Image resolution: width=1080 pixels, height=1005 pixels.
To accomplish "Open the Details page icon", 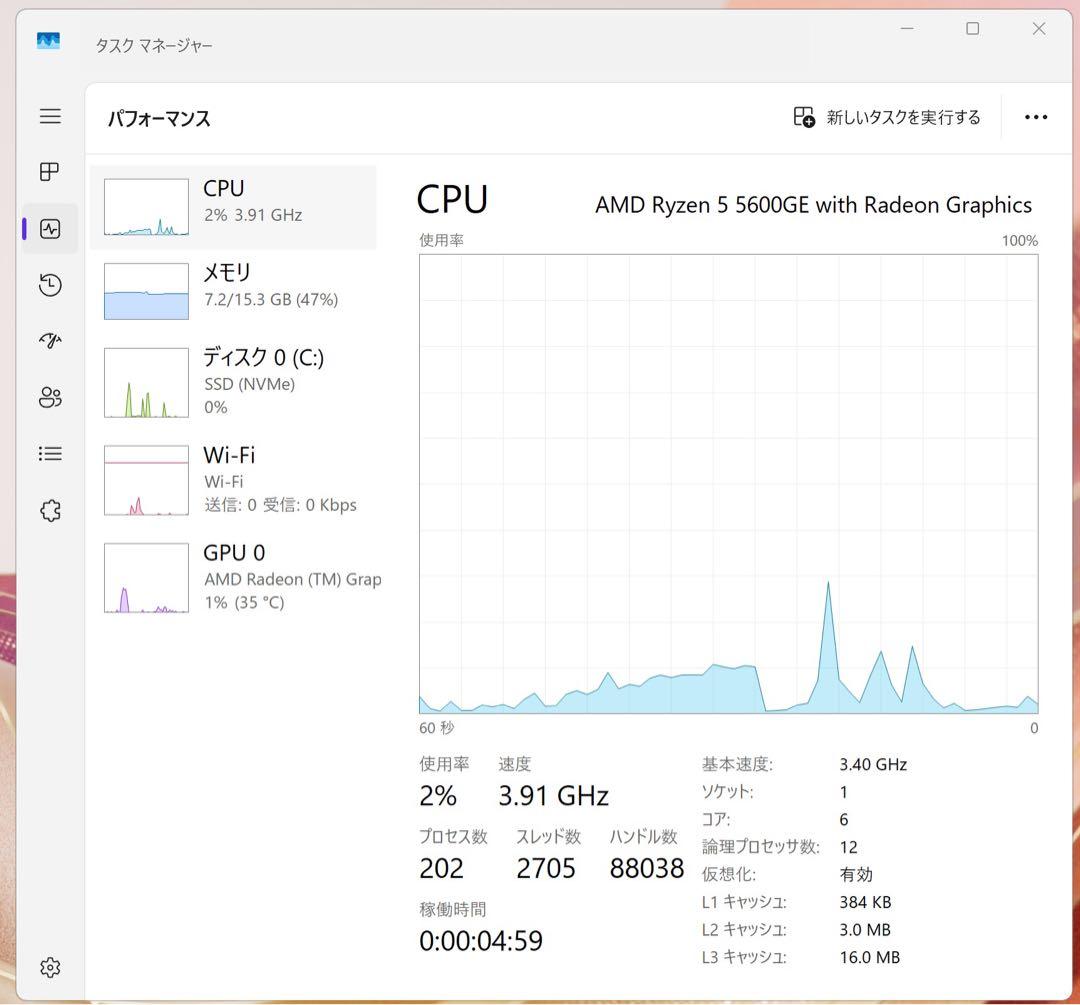I will (x=49, y=453).
